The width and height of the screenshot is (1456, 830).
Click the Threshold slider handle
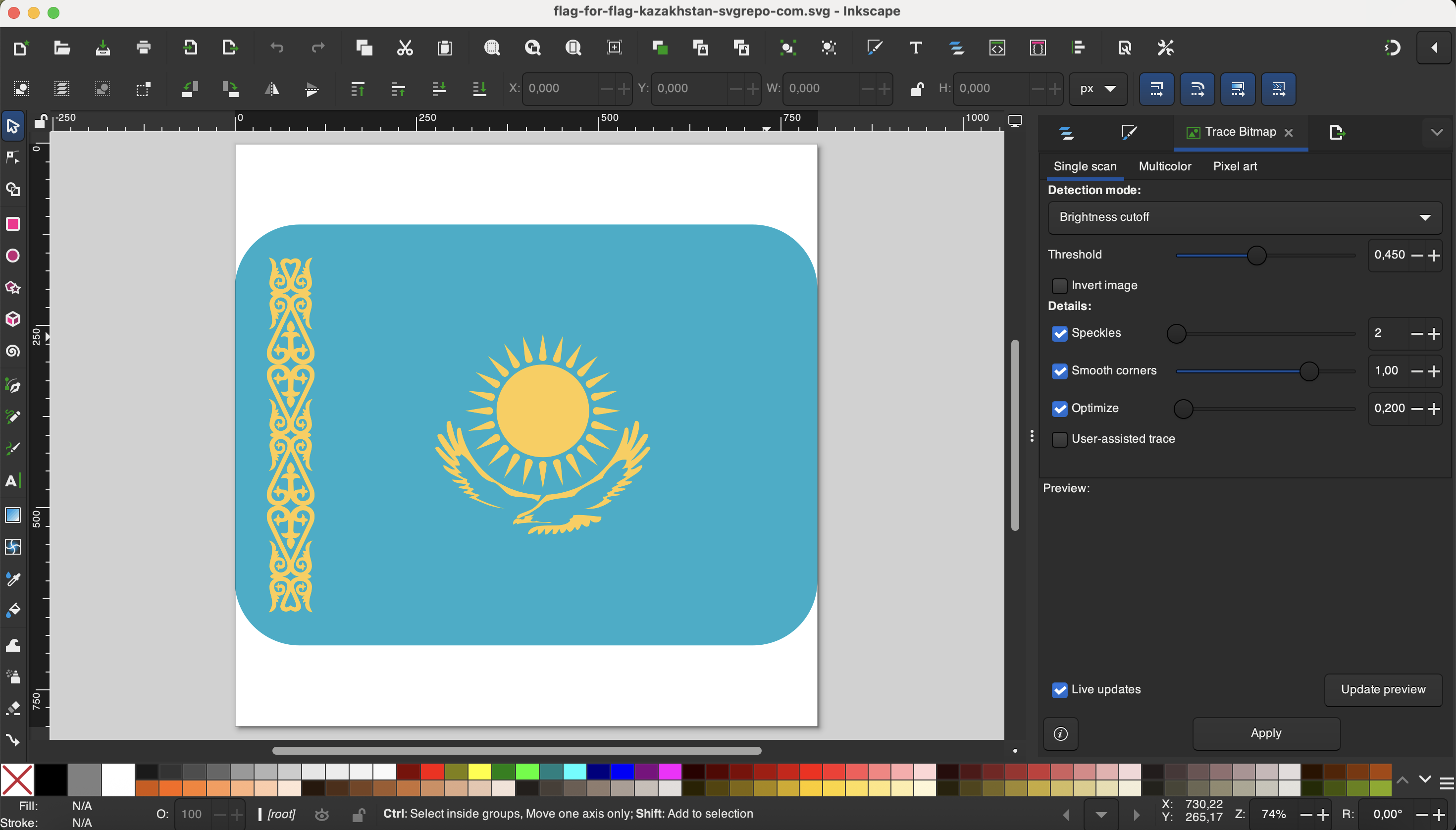[1256, 256]
